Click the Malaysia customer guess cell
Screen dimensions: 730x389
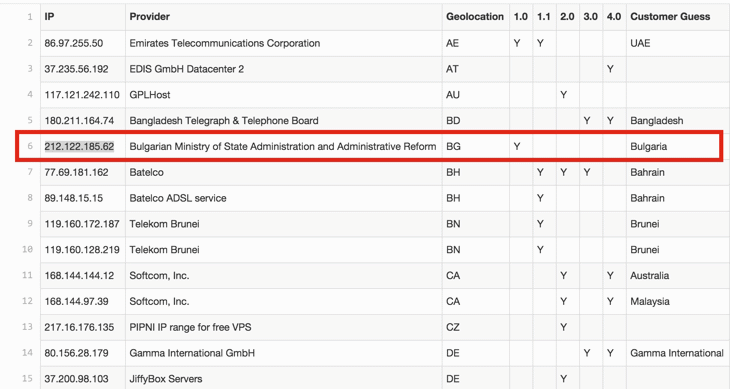coord(678,302)
